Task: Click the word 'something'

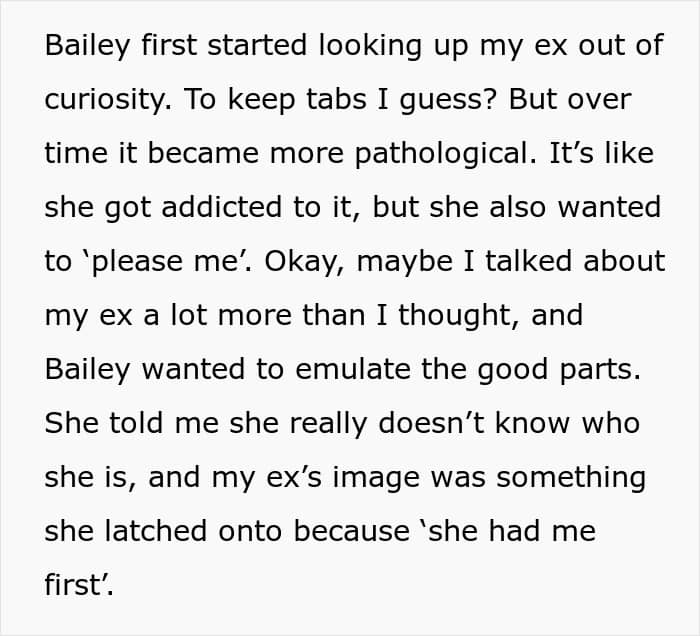Action: [x=571, y=479]
